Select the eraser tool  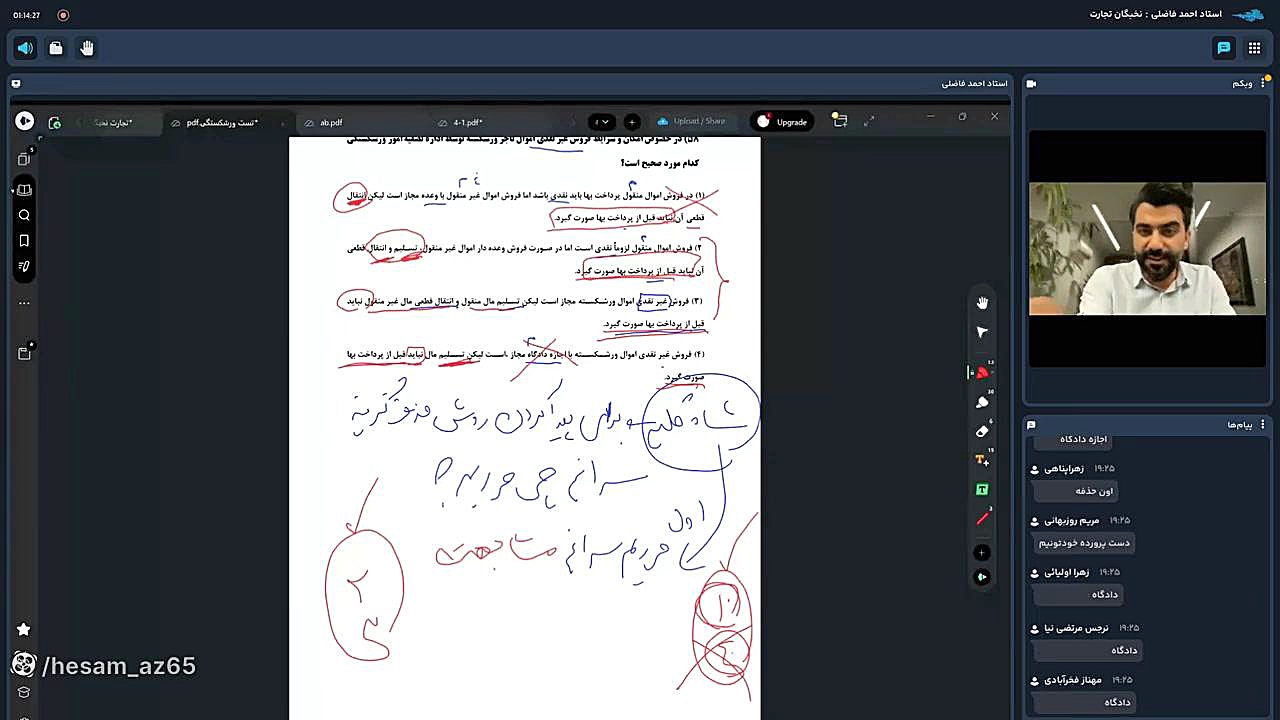point(982,431)
